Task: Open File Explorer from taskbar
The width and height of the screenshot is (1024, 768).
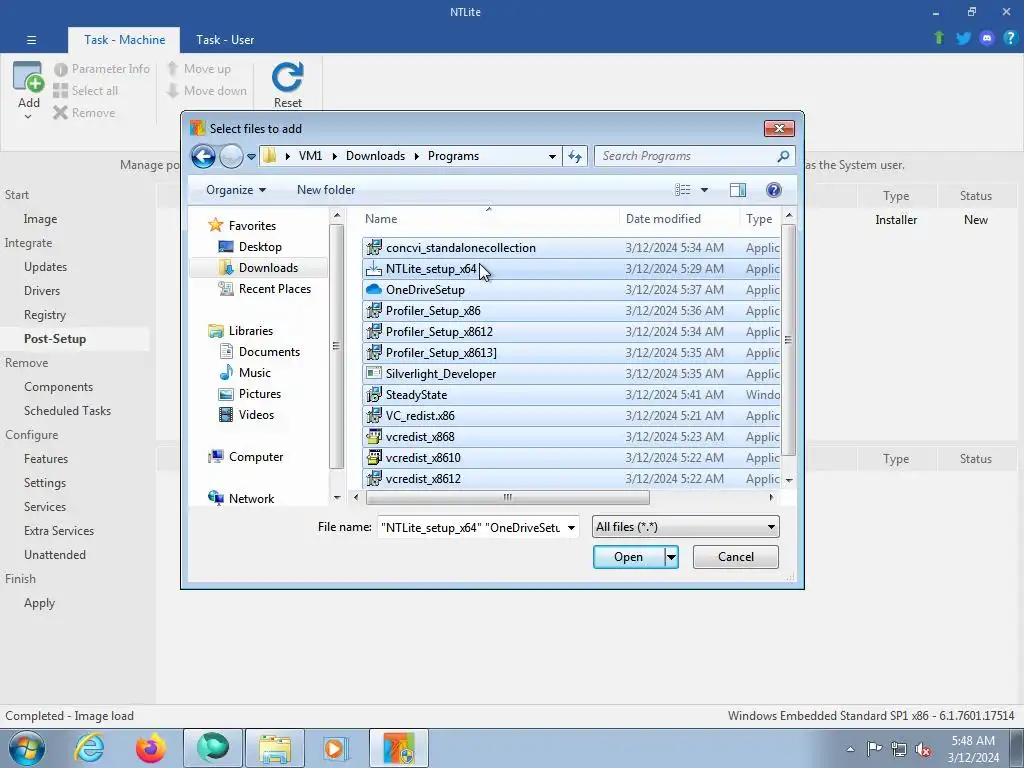Action: pos(275,748)
